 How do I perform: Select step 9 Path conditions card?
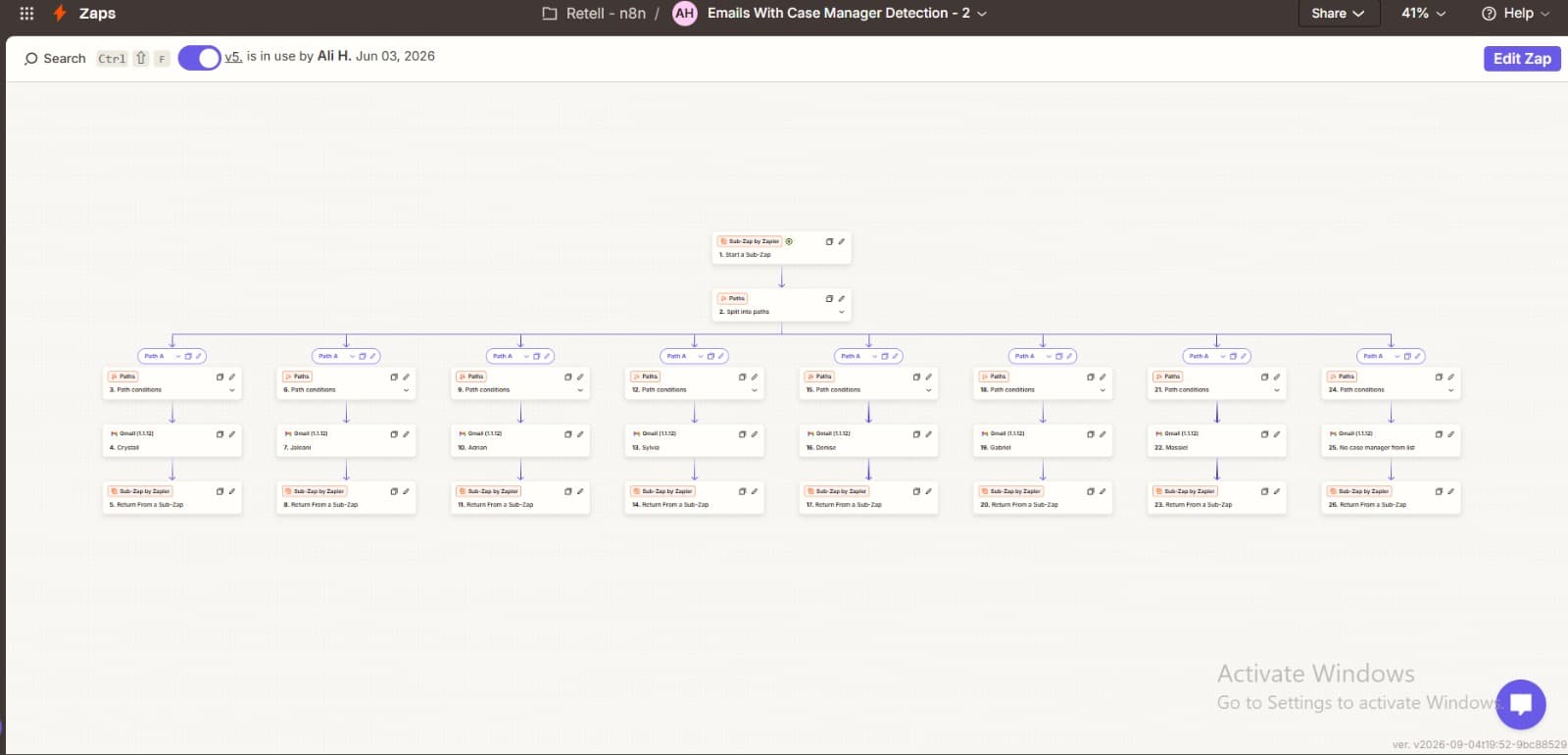(520, 383)
